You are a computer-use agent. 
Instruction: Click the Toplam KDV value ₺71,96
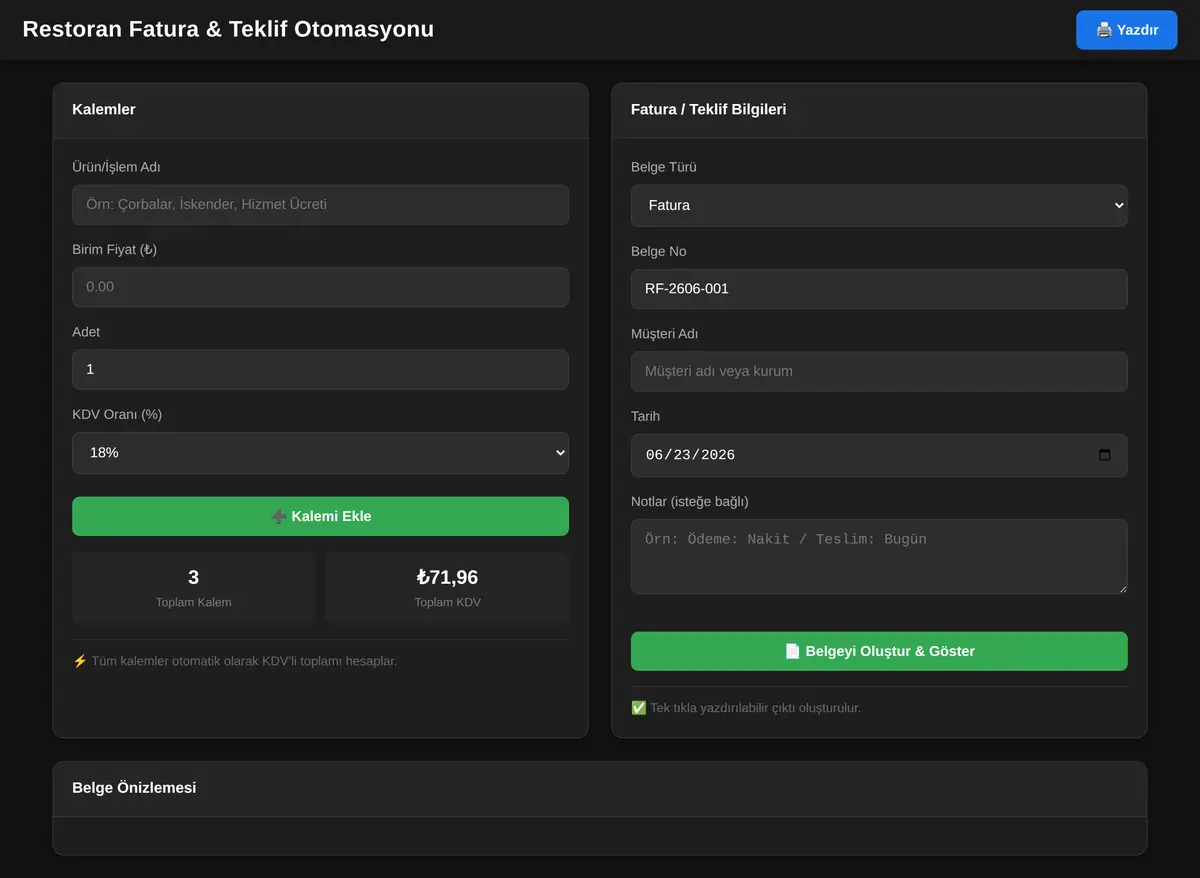[447, 577]
